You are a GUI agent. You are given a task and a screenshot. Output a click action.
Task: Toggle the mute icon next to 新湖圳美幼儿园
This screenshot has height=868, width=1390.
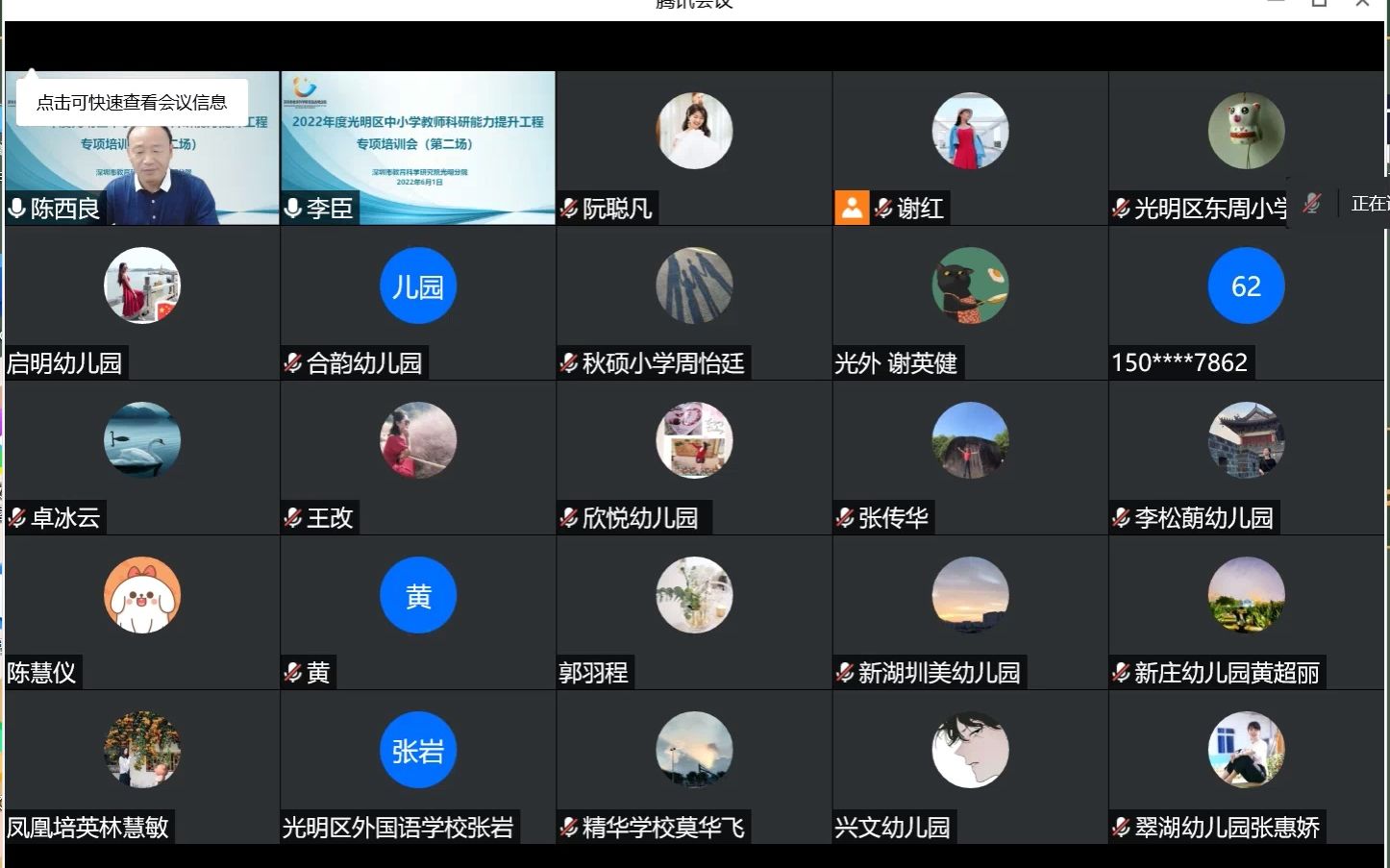(843, 673)
